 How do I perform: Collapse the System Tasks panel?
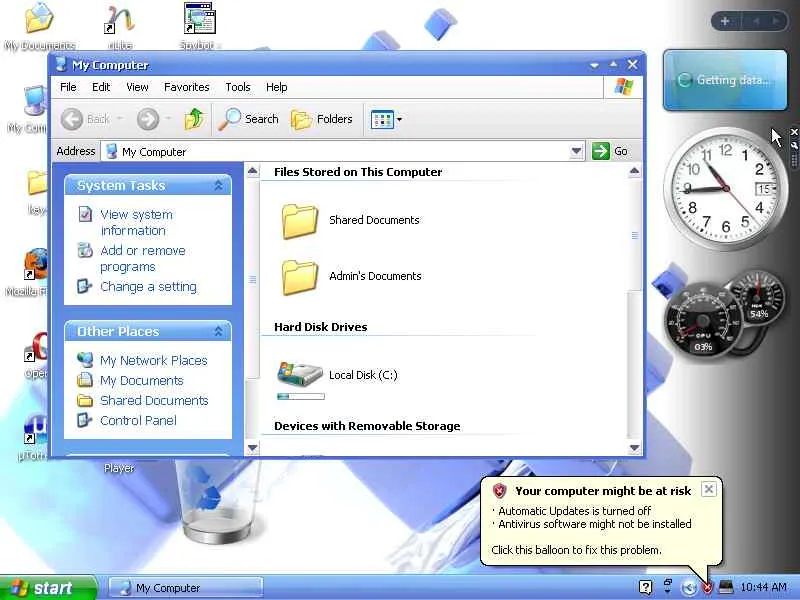(x=218, y=186)
